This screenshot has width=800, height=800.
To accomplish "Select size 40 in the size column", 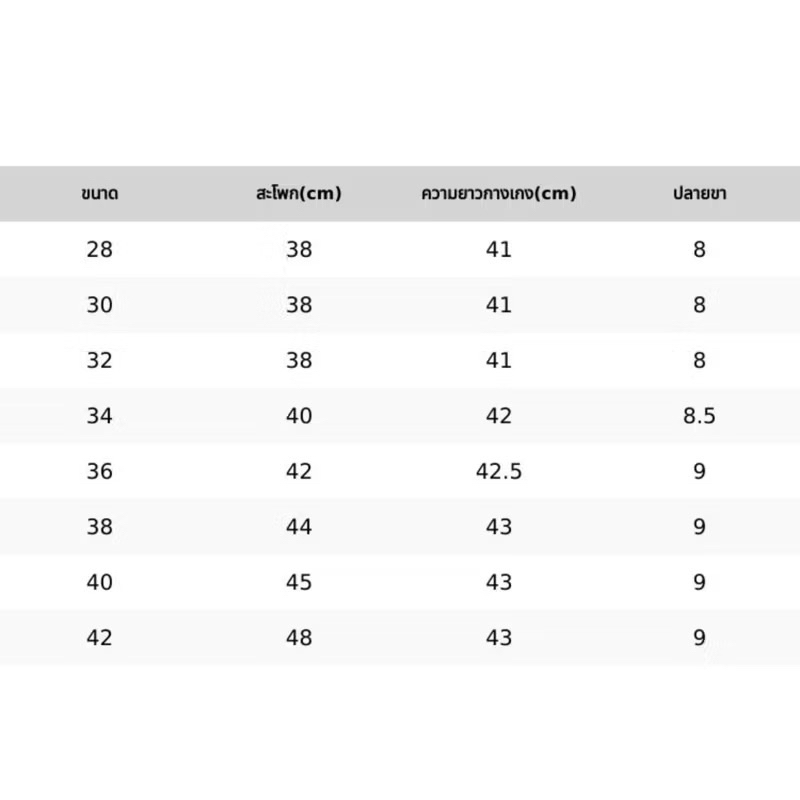I will click(99, 582).
